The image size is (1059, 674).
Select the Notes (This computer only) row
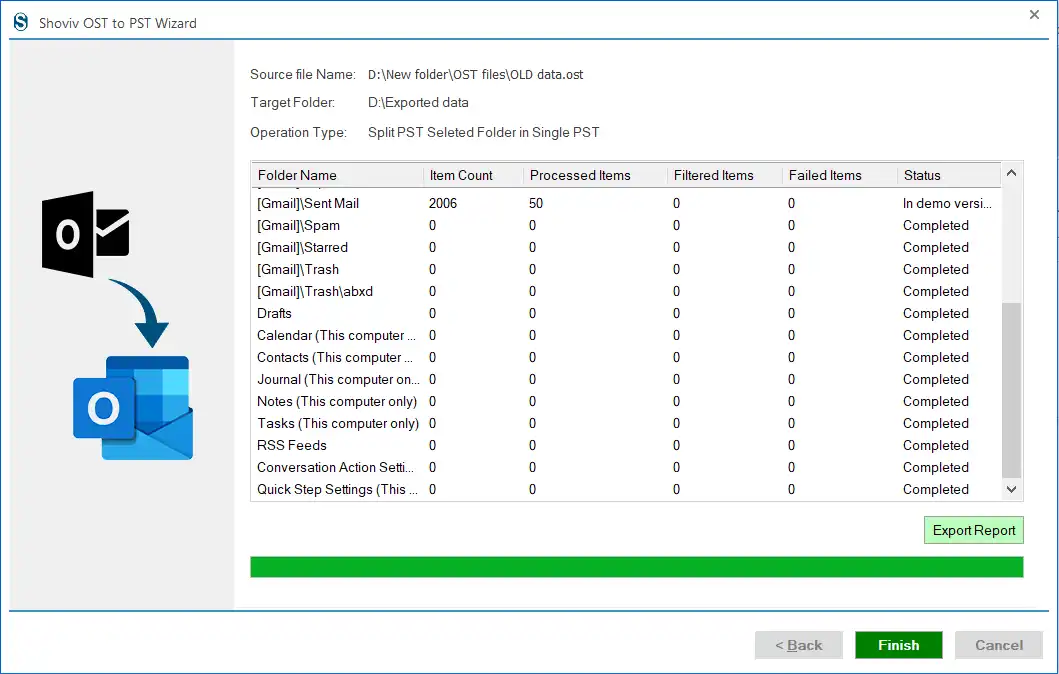625,401
